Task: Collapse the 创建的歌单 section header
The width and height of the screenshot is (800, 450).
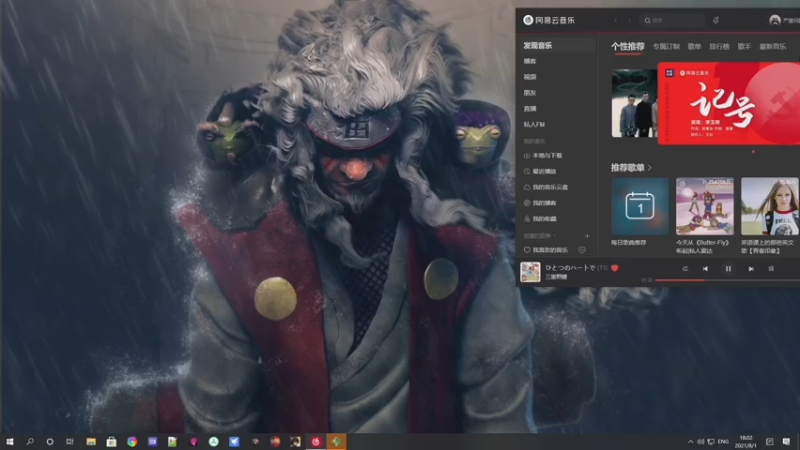Action: tap(539, 236)
